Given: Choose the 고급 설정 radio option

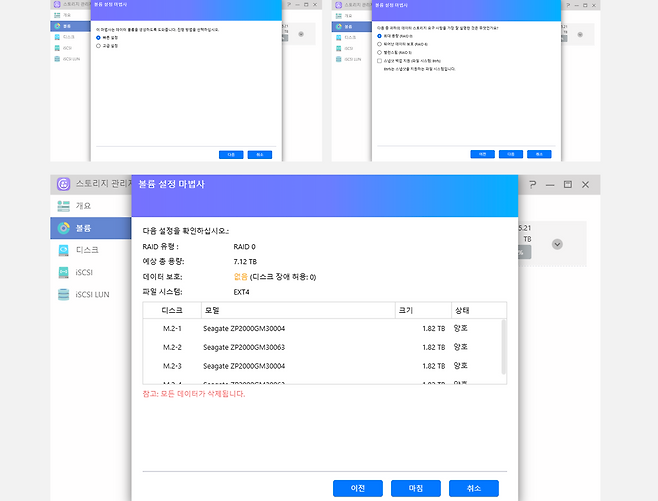Looking at the screenshot, I should click(x=98, y=46).
